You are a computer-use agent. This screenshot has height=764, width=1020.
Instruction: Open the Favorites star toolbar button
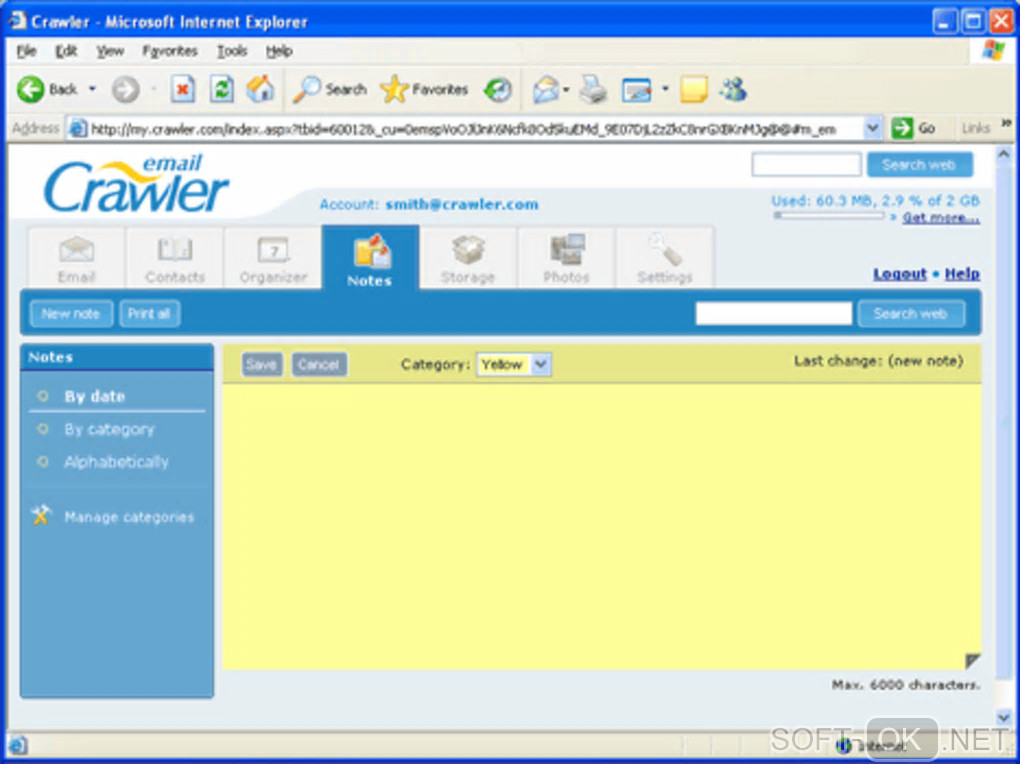pyautogui.click(x=424, y=89)
